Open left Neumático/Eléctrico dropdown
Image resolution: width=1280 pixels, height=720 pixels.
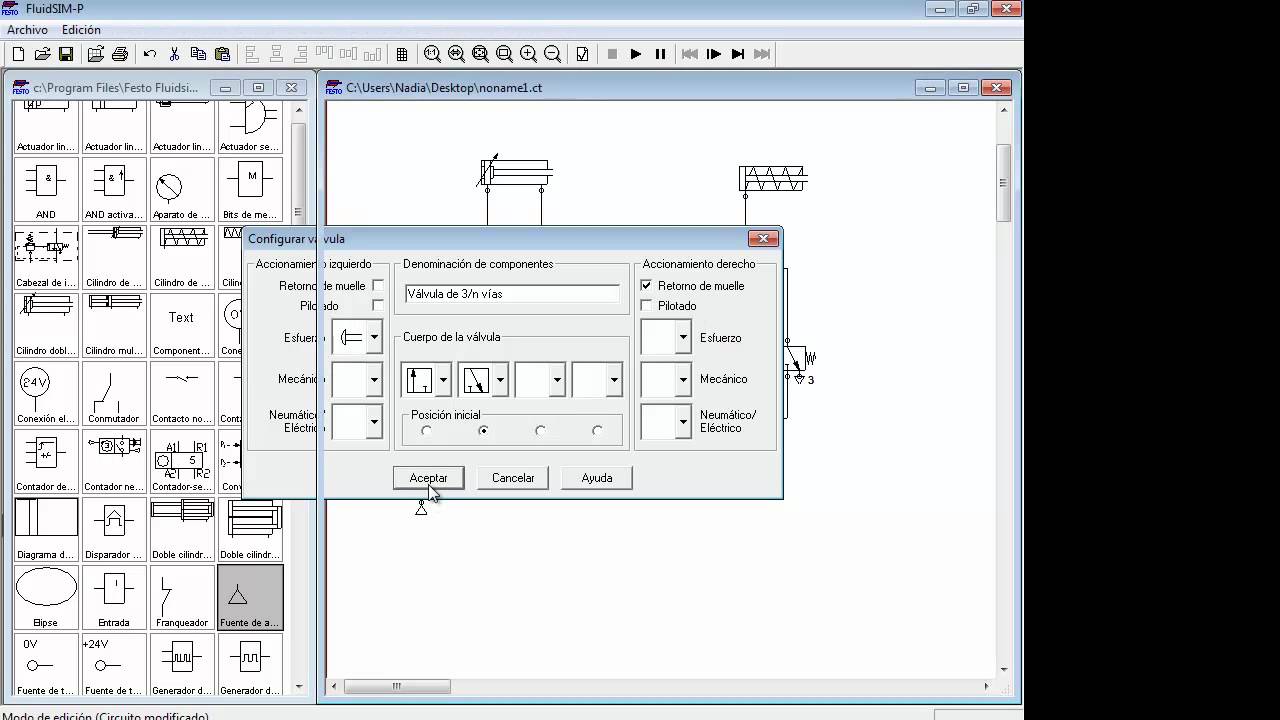374,421
